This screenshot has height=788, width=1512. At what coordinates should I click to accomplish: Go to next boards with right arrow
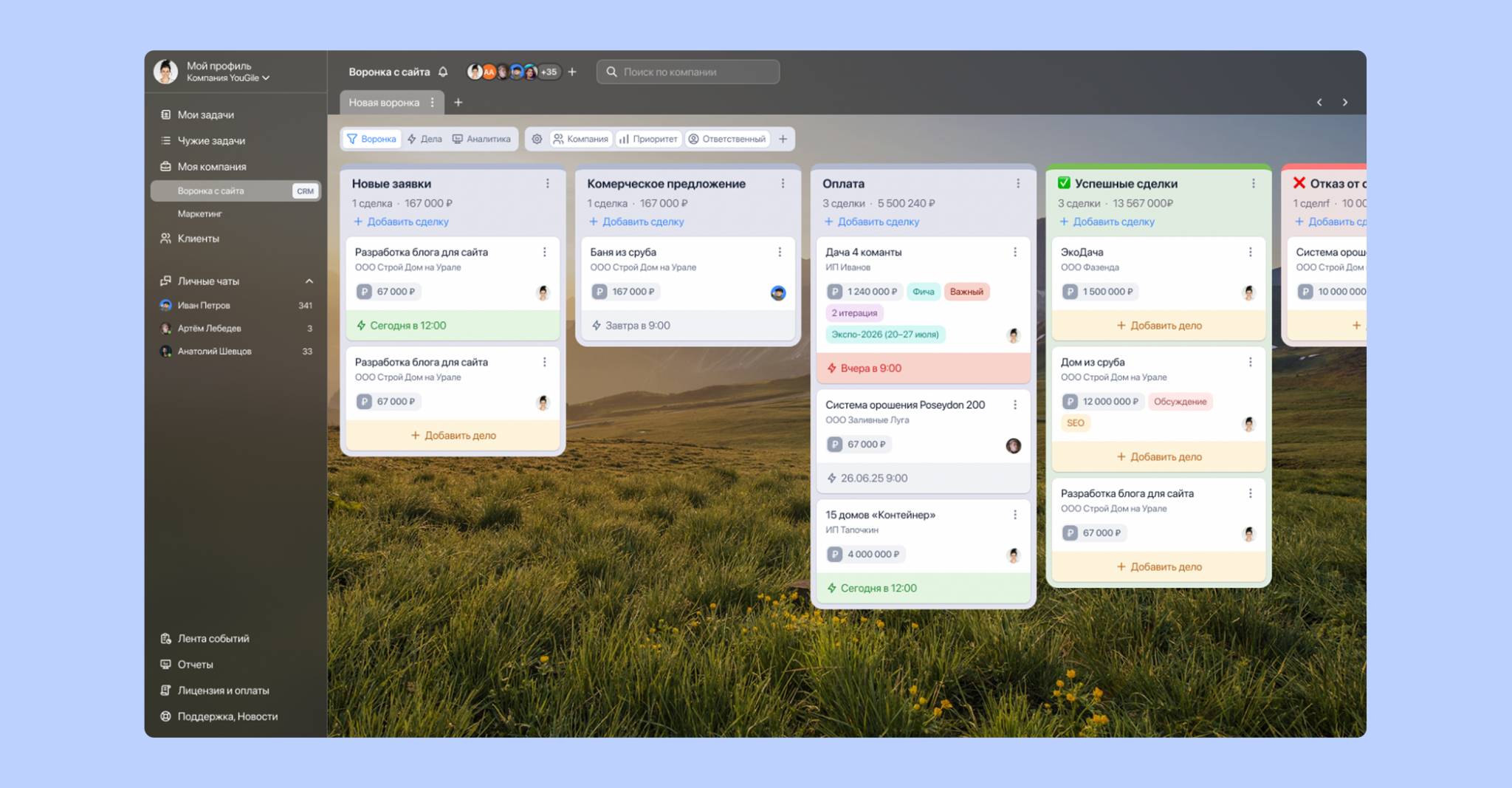click(1344, 103)
